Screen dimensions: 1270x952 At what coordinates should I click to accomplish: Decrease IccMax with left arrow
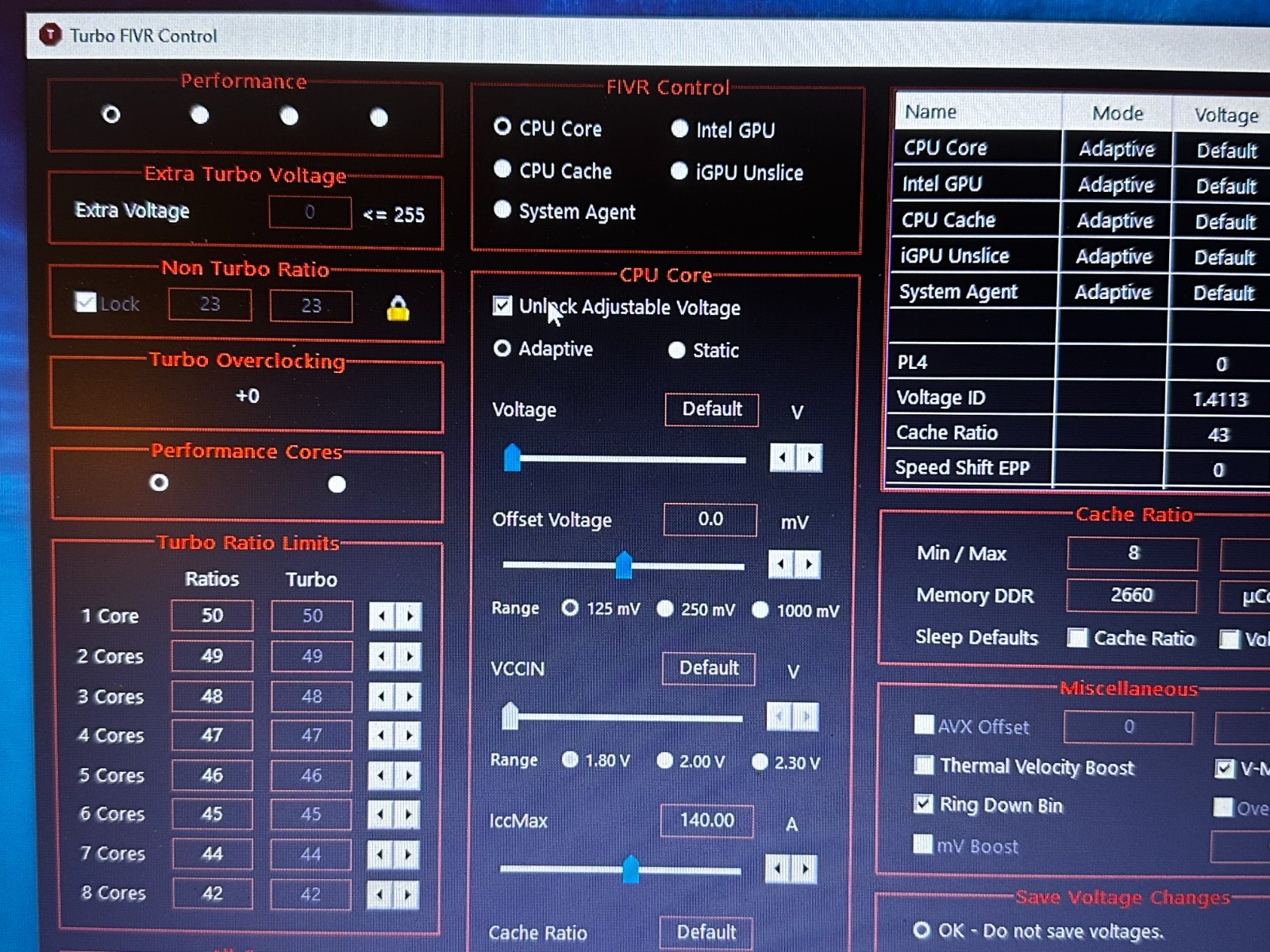778,869
